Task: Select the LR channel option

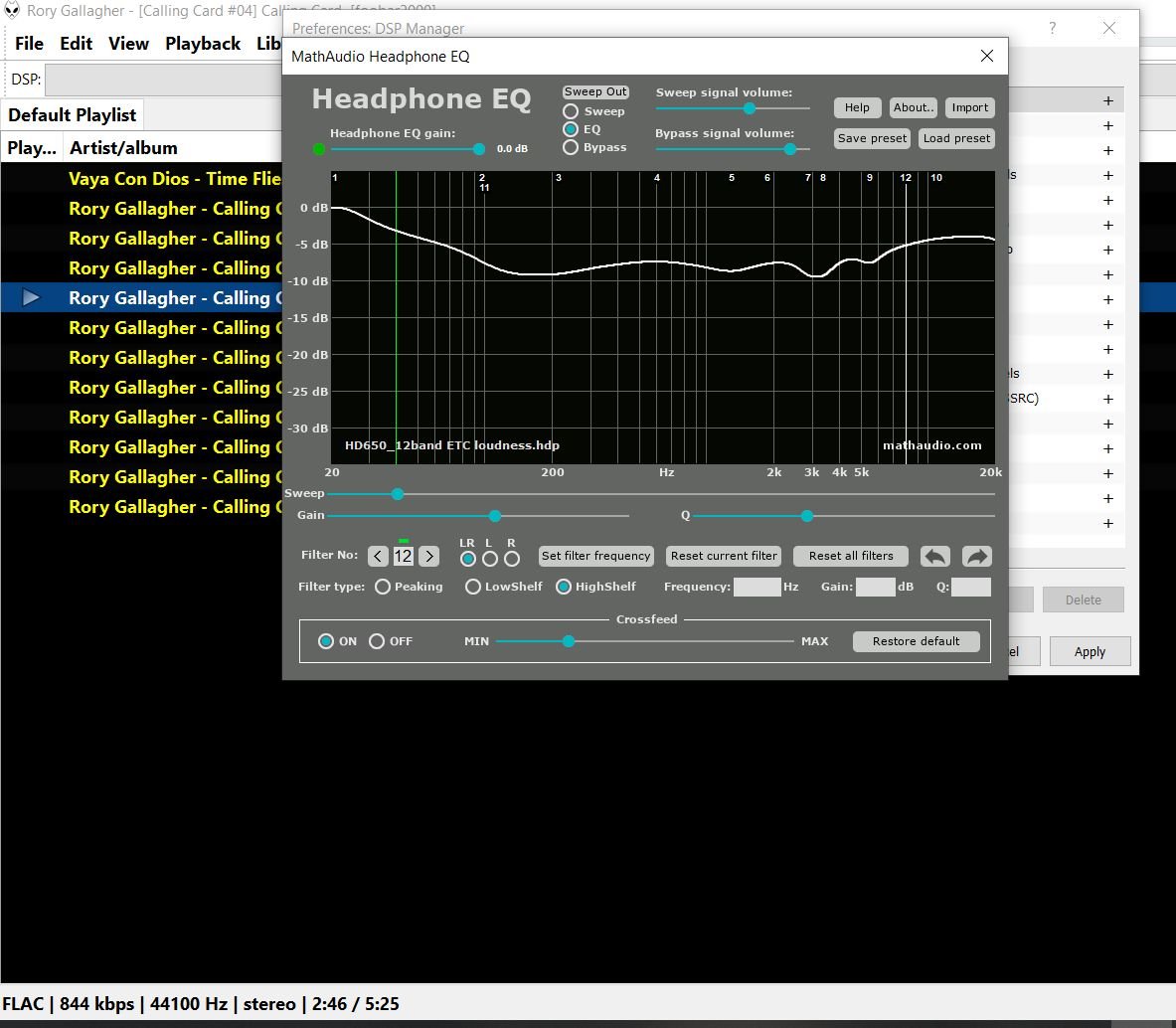Action: 468,559
